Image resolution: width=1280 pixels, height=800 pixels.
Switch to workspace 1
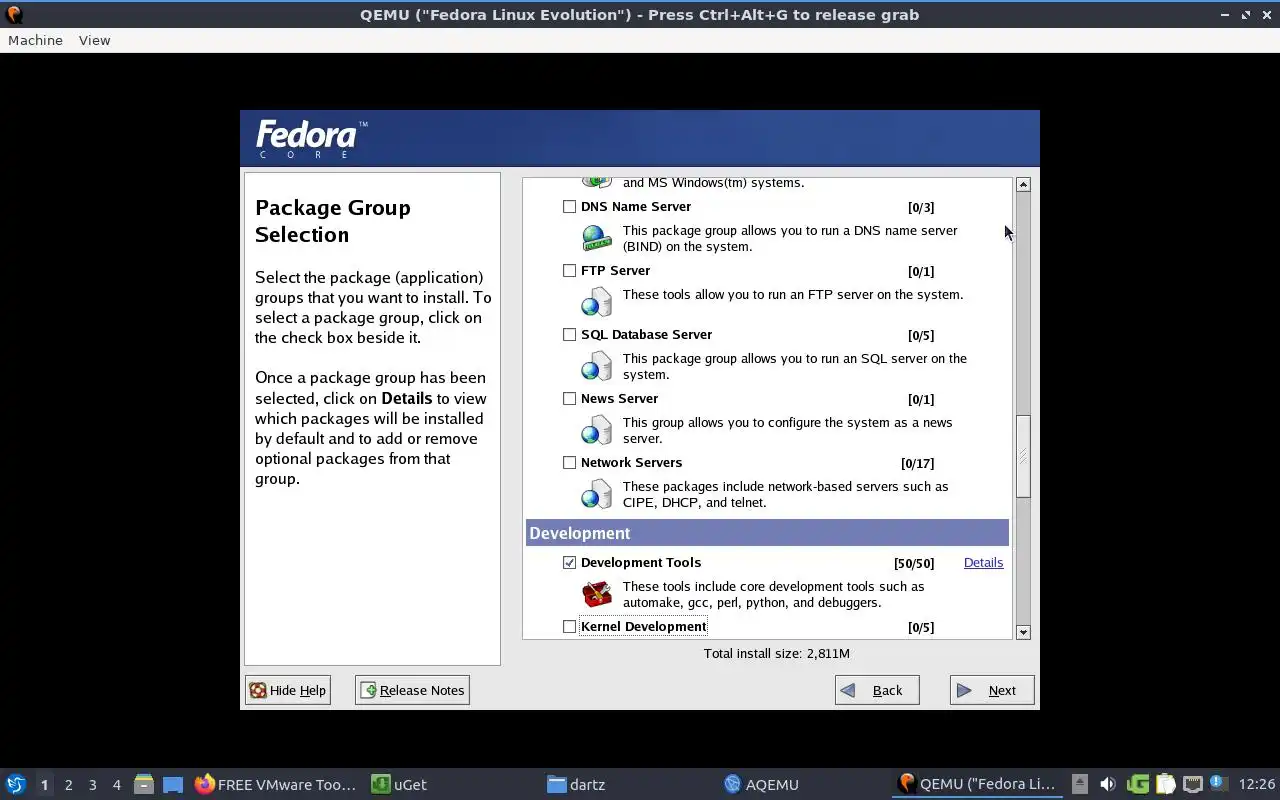coord(44,785)
